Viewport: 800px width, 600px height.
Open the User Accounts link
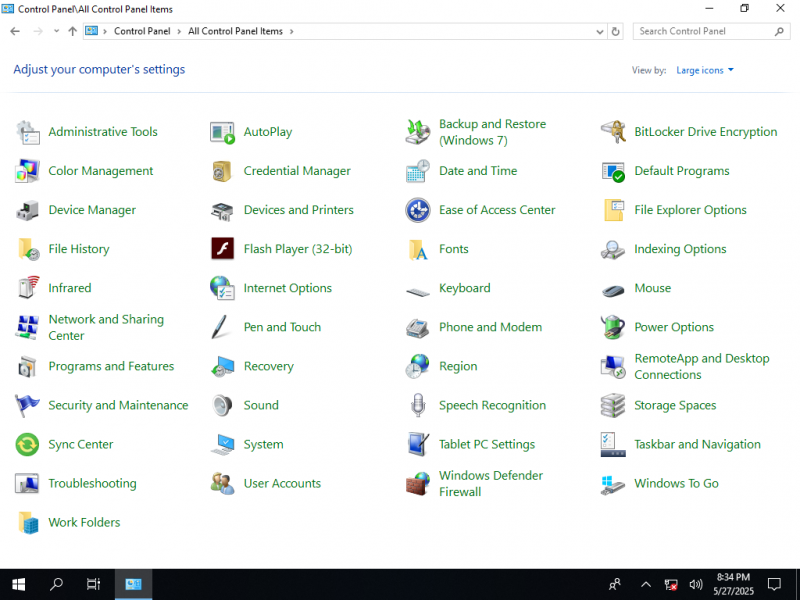(282, 484)
